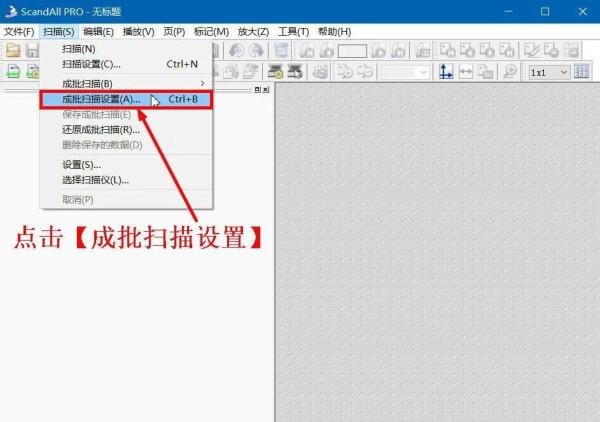Open the 1x1 layout dropdown
Screen dimensions: 600x422
[x=548, y=72]
